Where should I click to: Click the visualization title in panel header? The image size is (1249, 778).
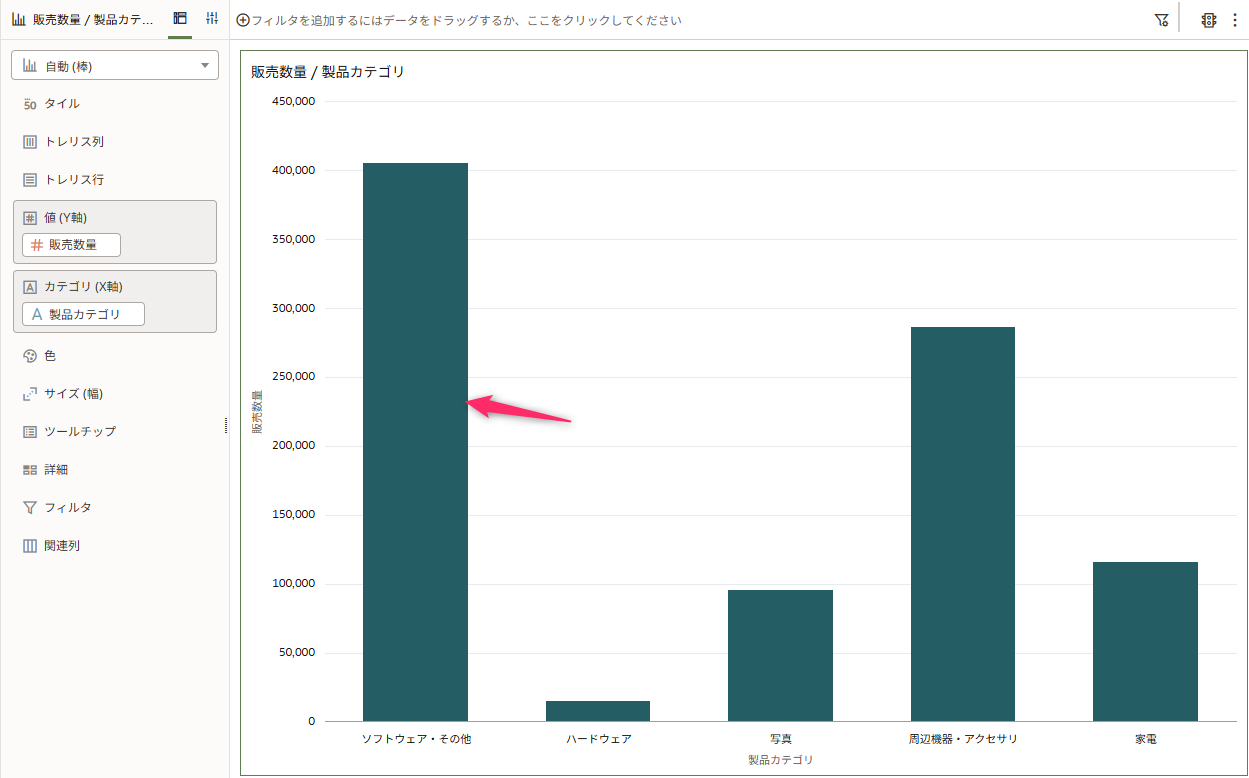(92, 19)
